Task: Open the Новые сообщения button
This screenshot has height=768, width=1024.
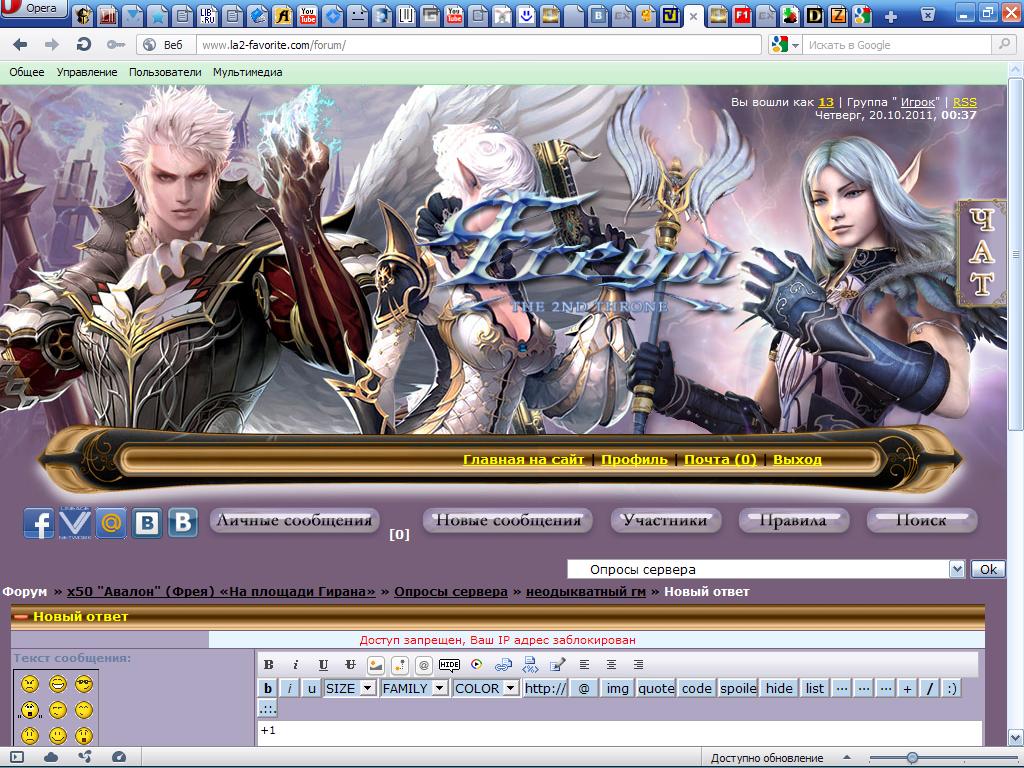Action: coord(508,520)
